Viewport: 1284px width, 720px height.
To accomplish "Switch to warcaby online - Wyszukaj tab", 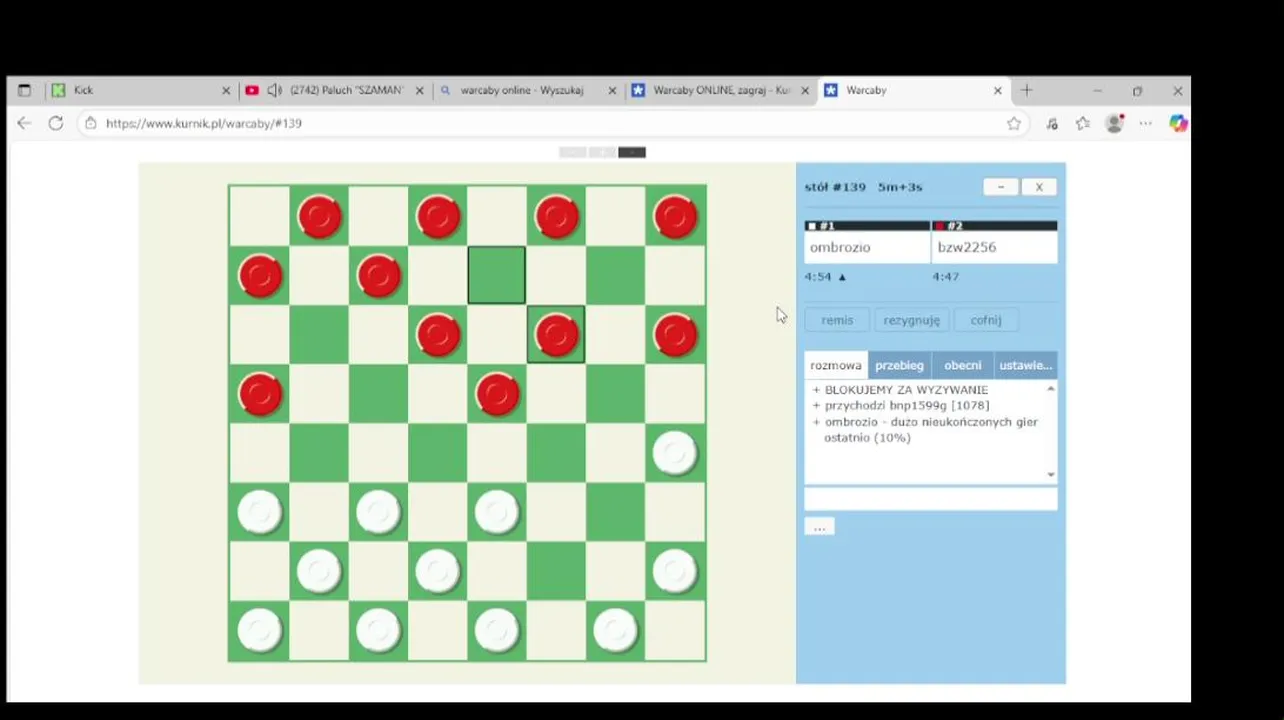I will (x=527, y=90).
